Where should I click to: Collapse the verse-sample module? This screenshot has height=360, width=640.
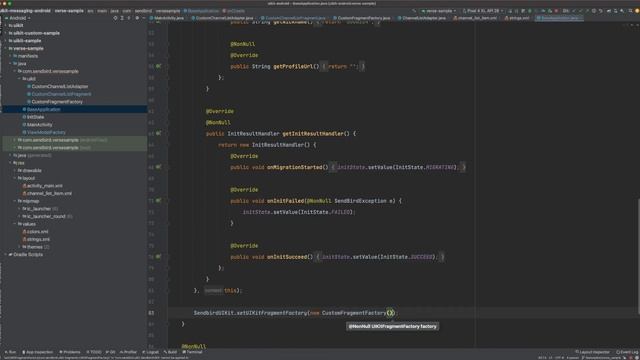tap(6, 48)
